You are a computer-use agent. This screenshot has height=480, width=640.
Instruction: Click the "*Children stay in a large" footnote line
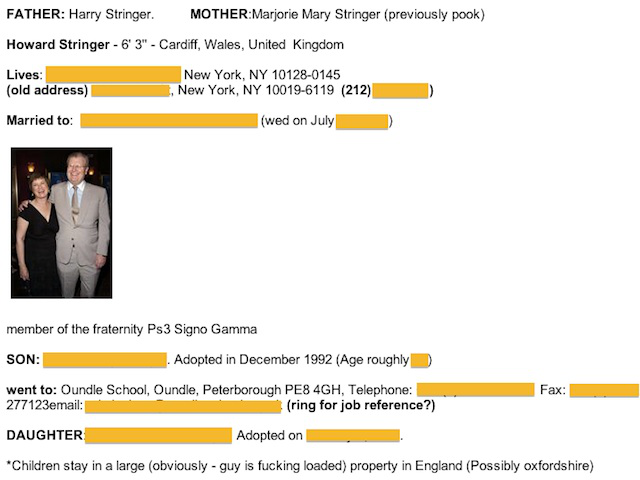300,466
